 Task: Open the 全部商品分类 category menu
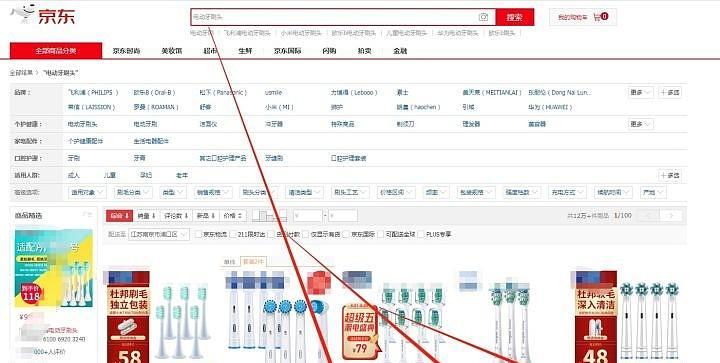click(x=56, y=51)
